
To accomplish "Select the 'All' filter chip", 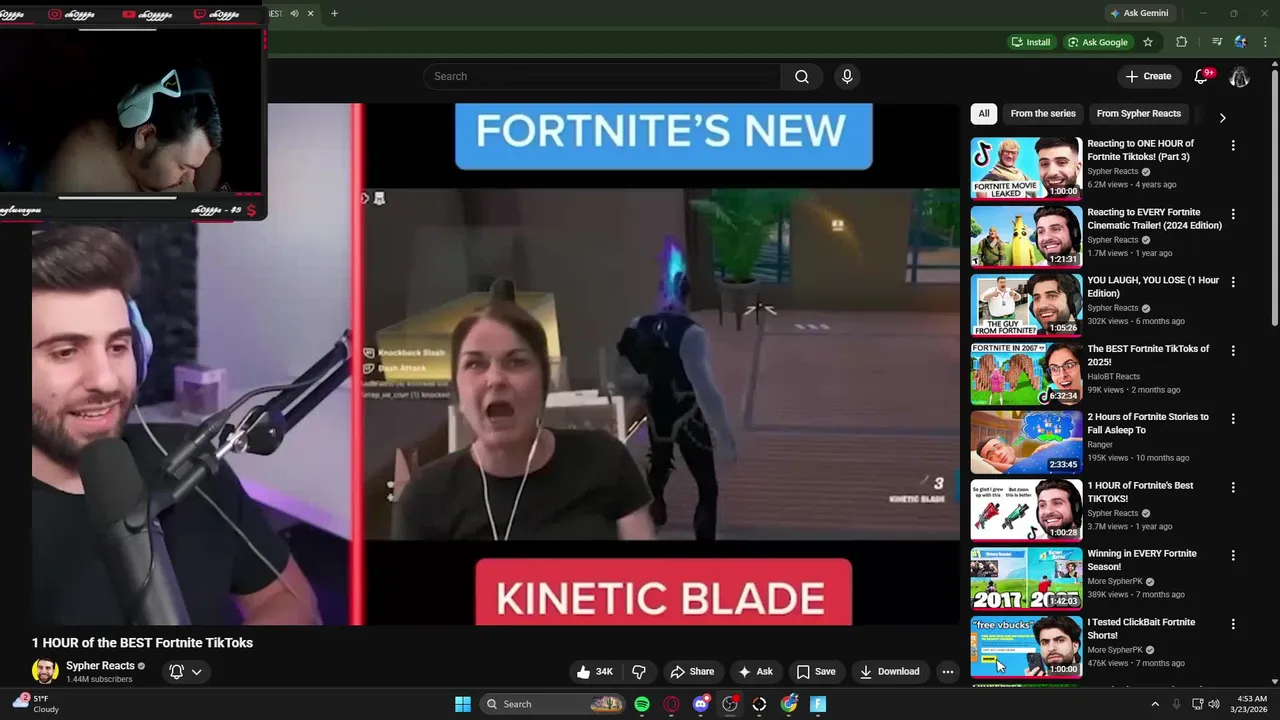I will (x=984, y=114).
